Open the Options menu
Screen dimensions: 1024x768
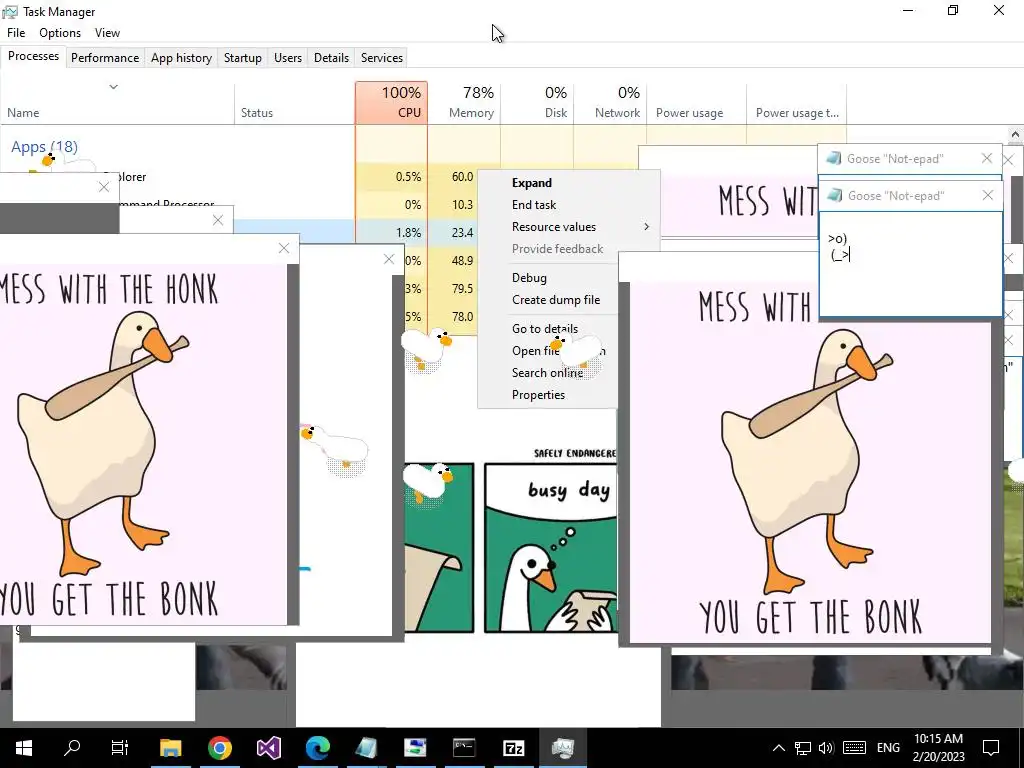click(60, 33)
